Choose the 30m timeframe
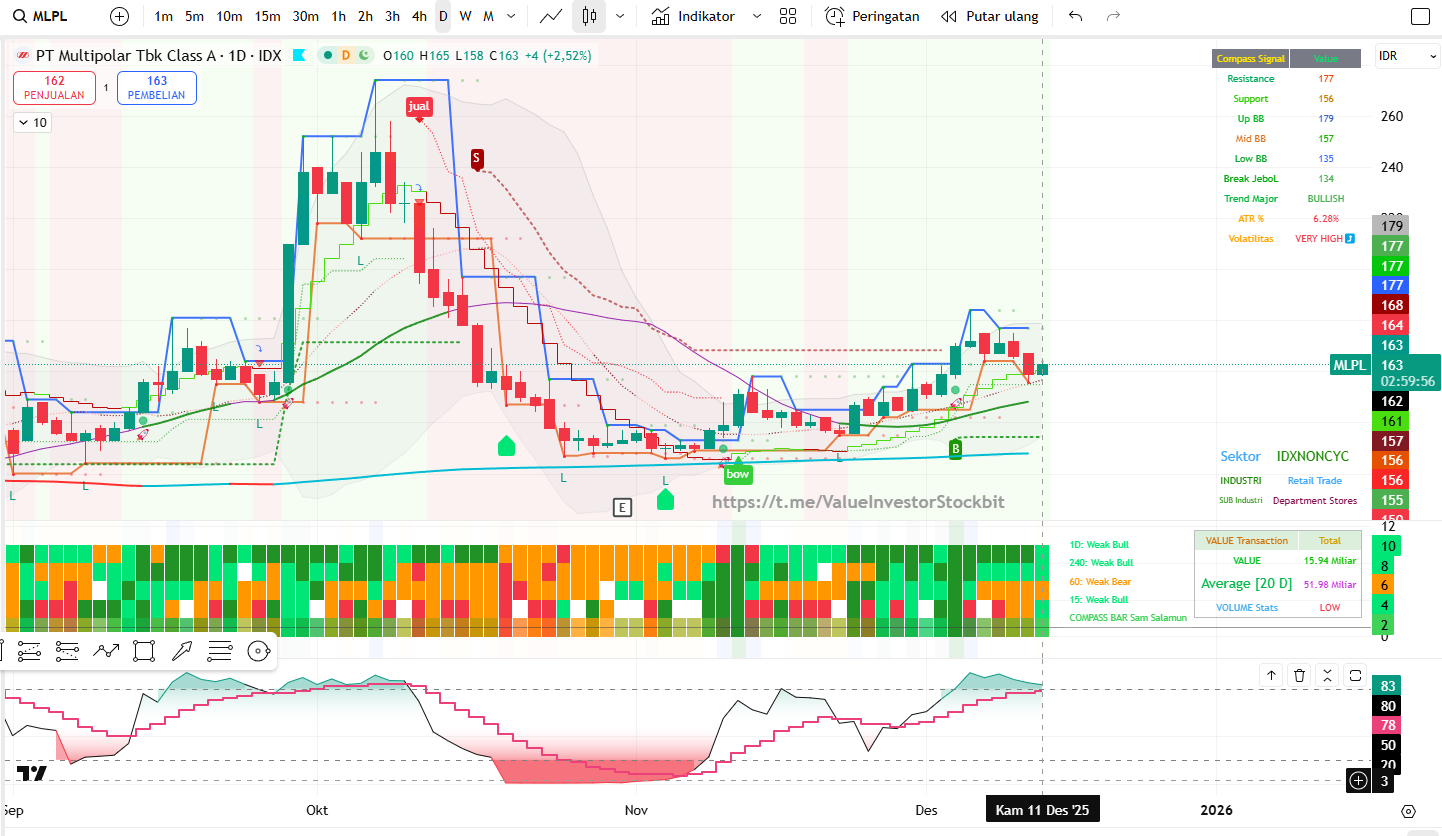 click(x=306, y=16)
